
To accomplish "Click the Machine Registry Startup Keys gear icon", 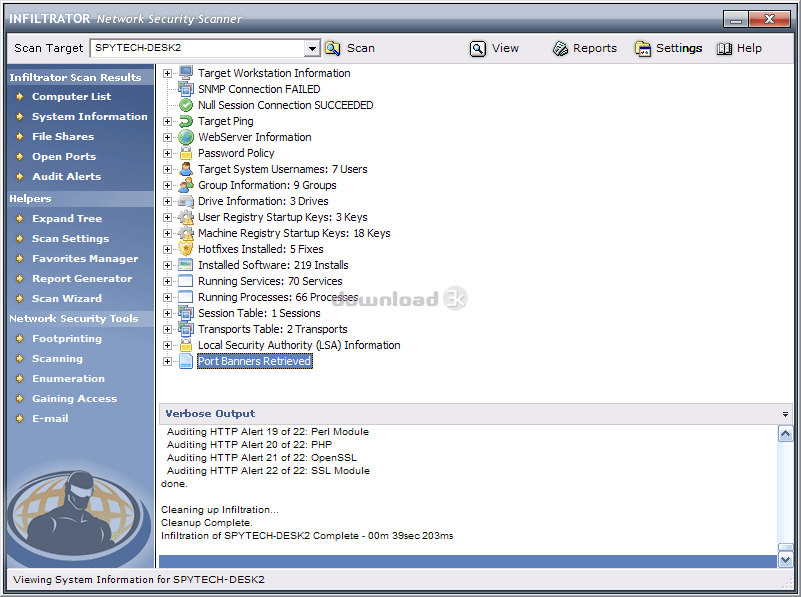I will tap(186, 233).
